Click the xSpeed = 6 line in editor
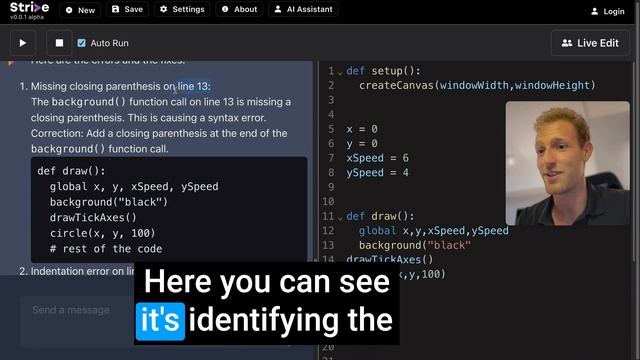 click(377, 158)
